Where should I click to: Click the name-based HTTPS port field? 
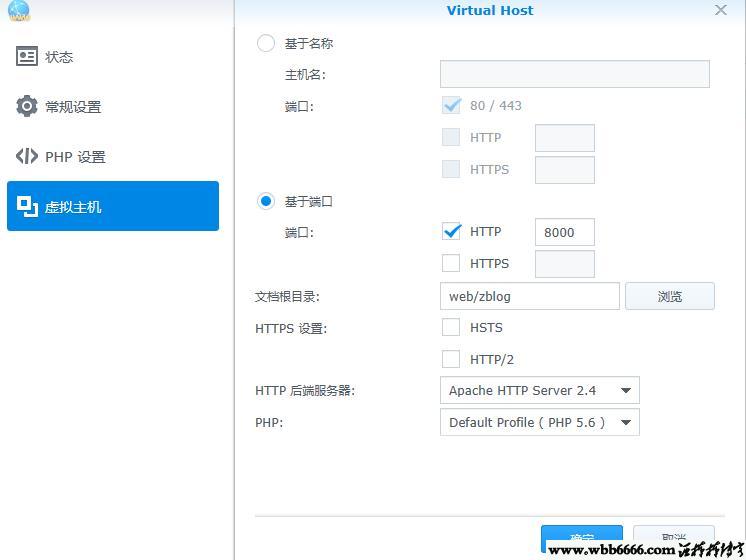tap(565, 170)
